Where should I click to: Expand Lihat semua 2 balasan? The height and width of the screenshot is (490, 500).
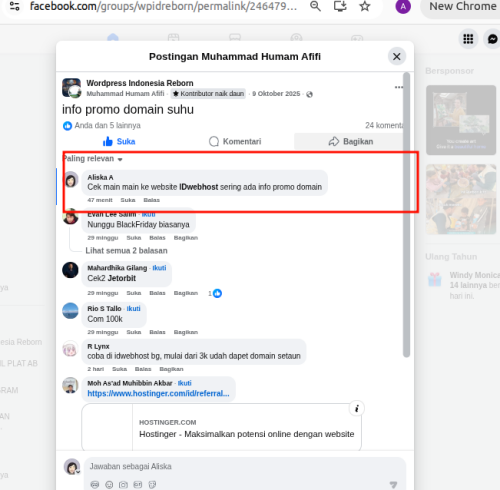[x=126, y=251]
